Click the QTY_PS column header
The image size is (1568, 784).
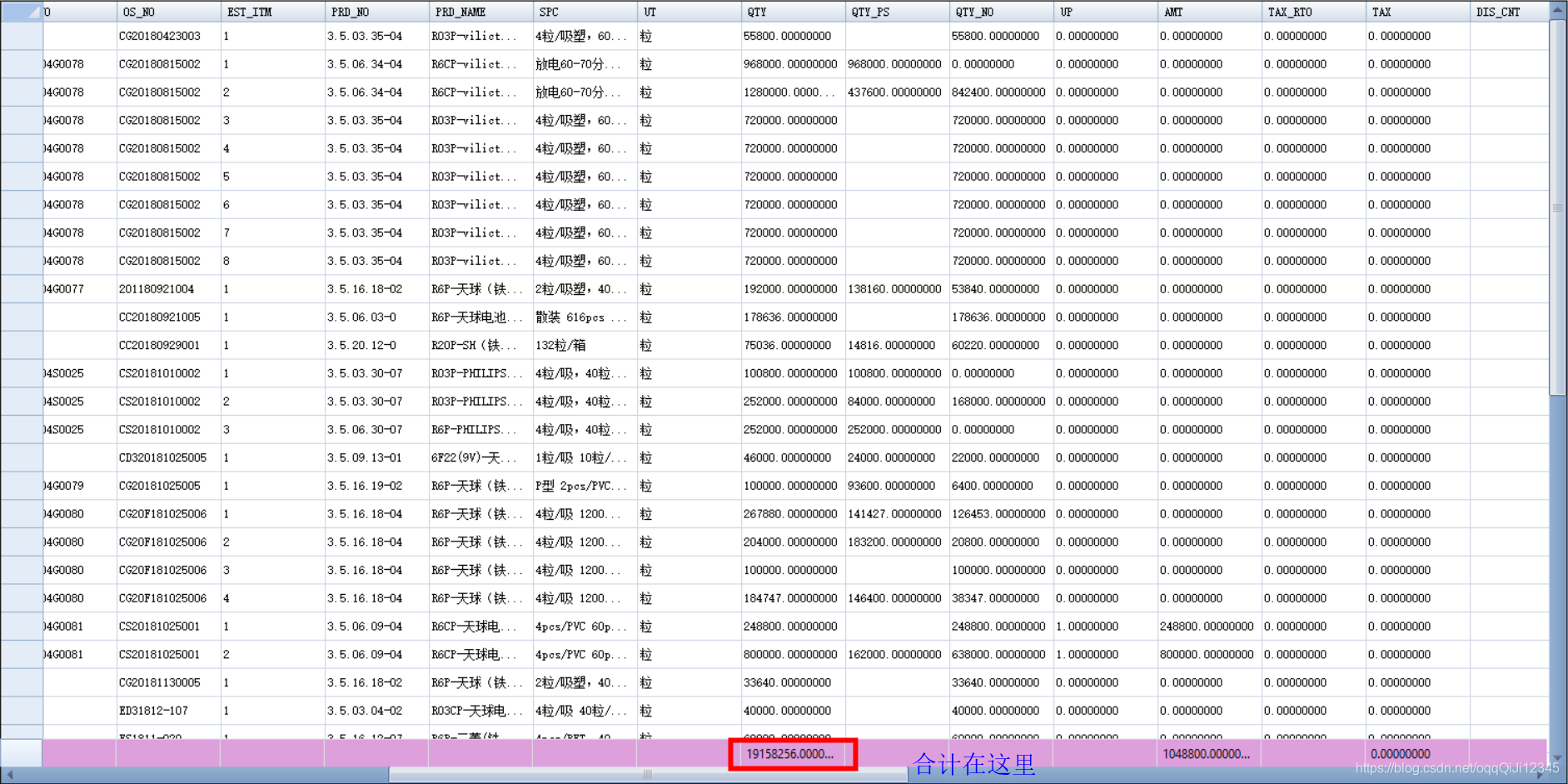[897, 12]
